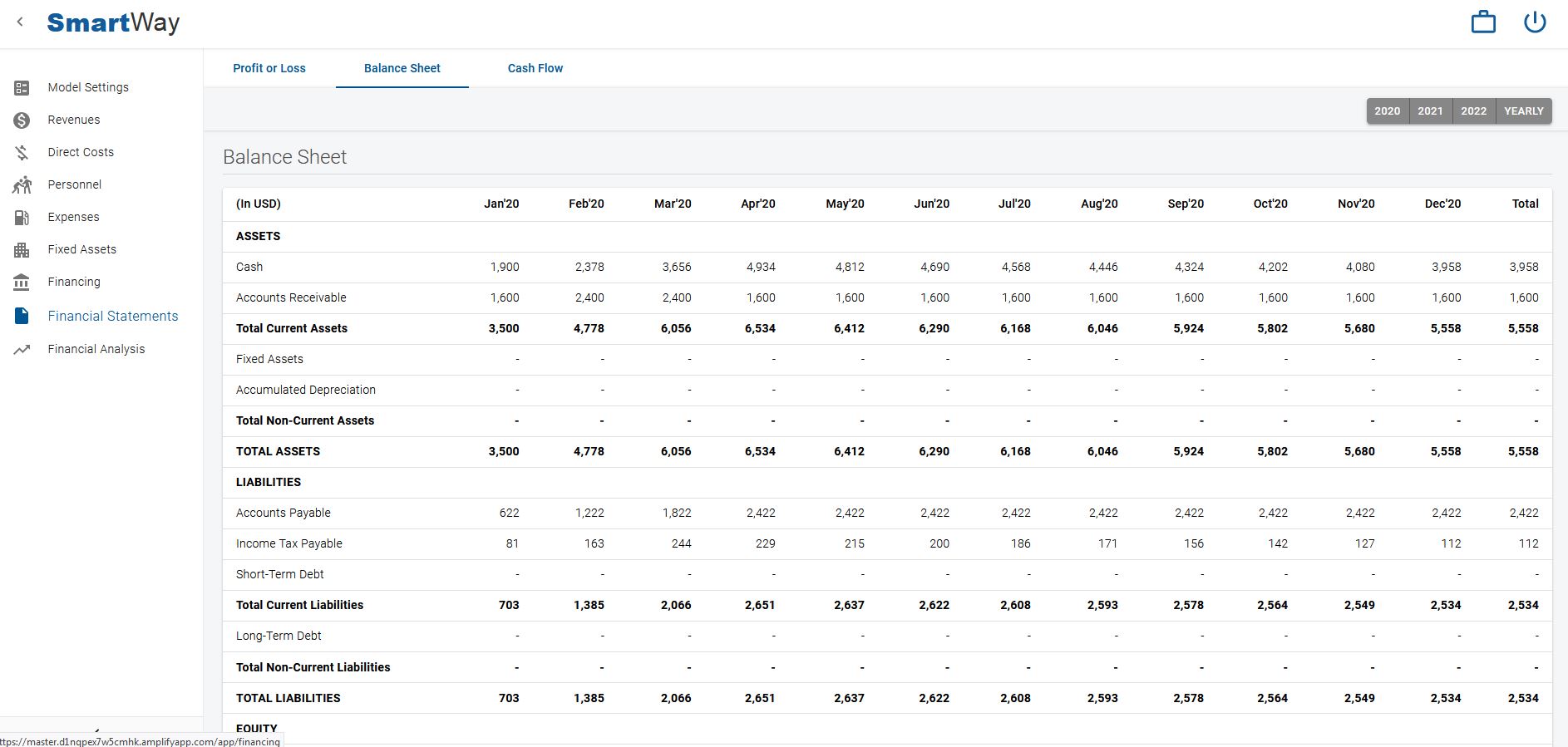Click the Revenues dollar icon
Image resolution: width=1568 pixels, height=747 pixels.
pyautogui.click(x=22, y=120)
